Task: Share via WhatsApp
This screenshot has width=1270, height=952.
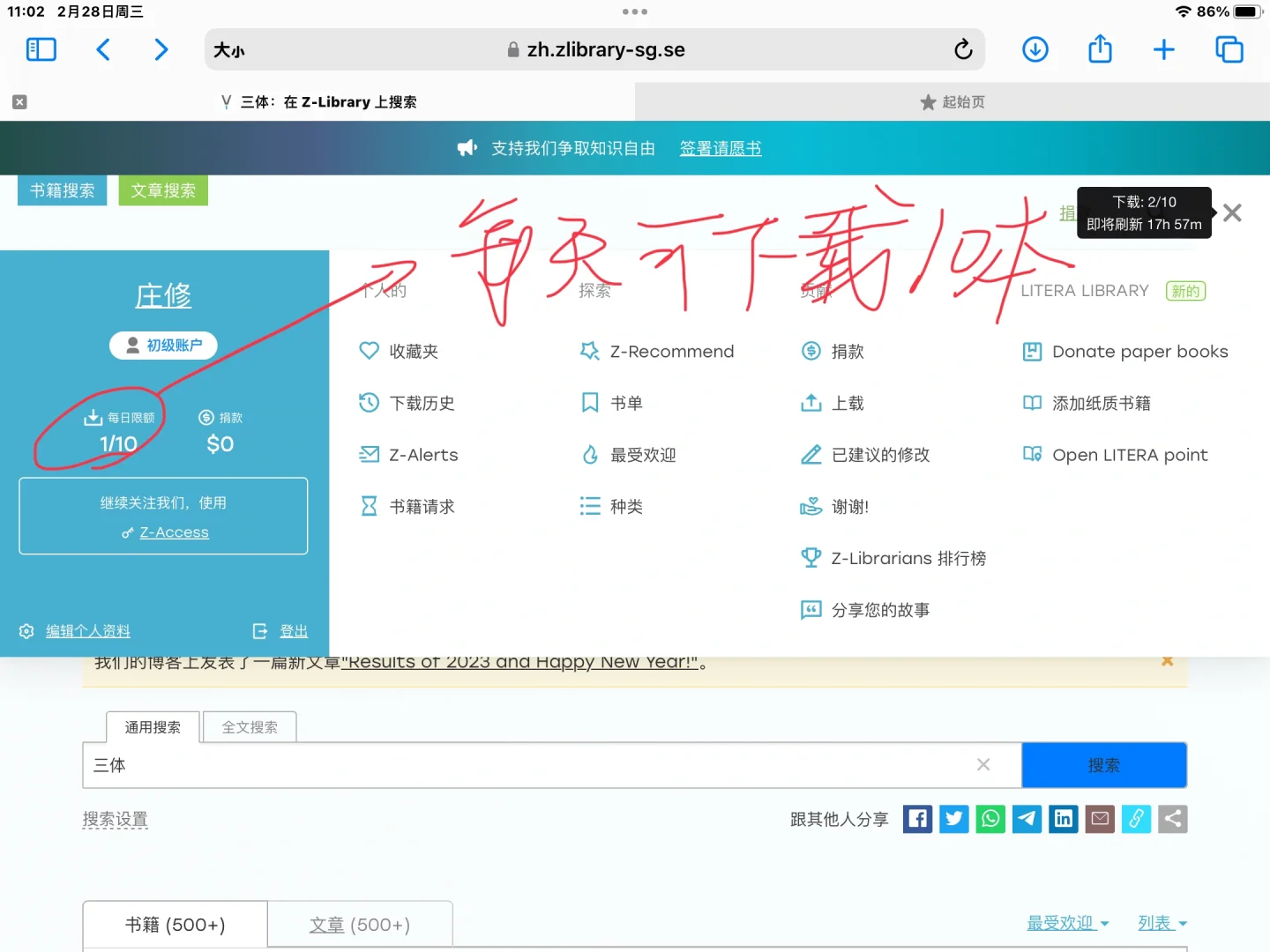Action: tap(990, 819)
